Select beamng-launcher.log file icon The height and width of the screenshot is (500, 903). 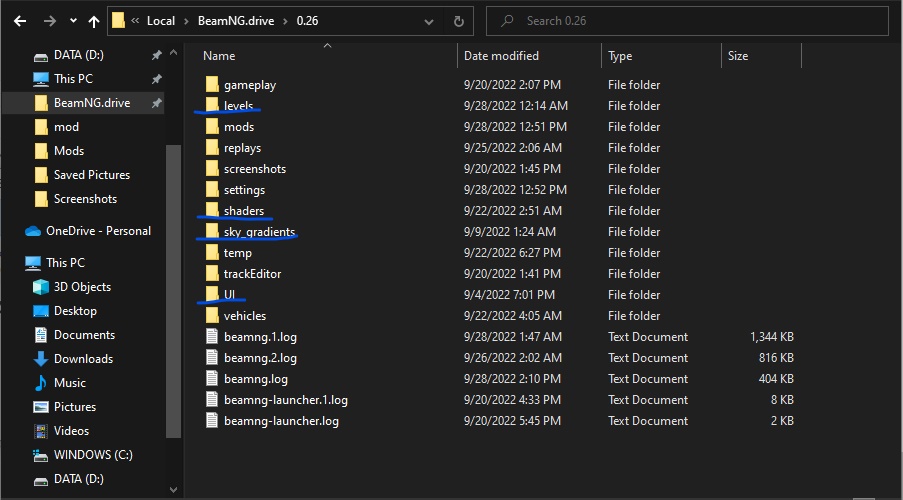pos(212,421)
